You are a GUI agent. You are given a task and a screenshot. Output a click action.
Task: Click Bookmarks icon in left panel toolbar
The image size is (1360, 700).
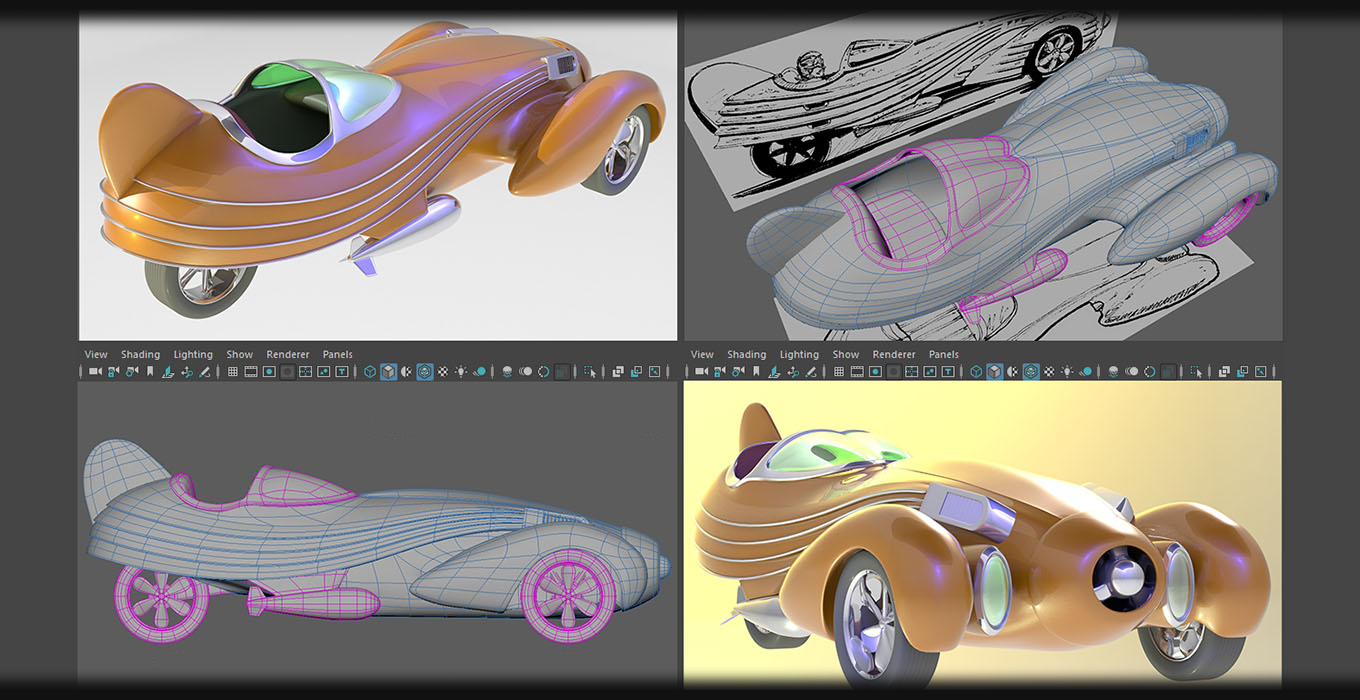pyautogui.click(x=150, y=371)
